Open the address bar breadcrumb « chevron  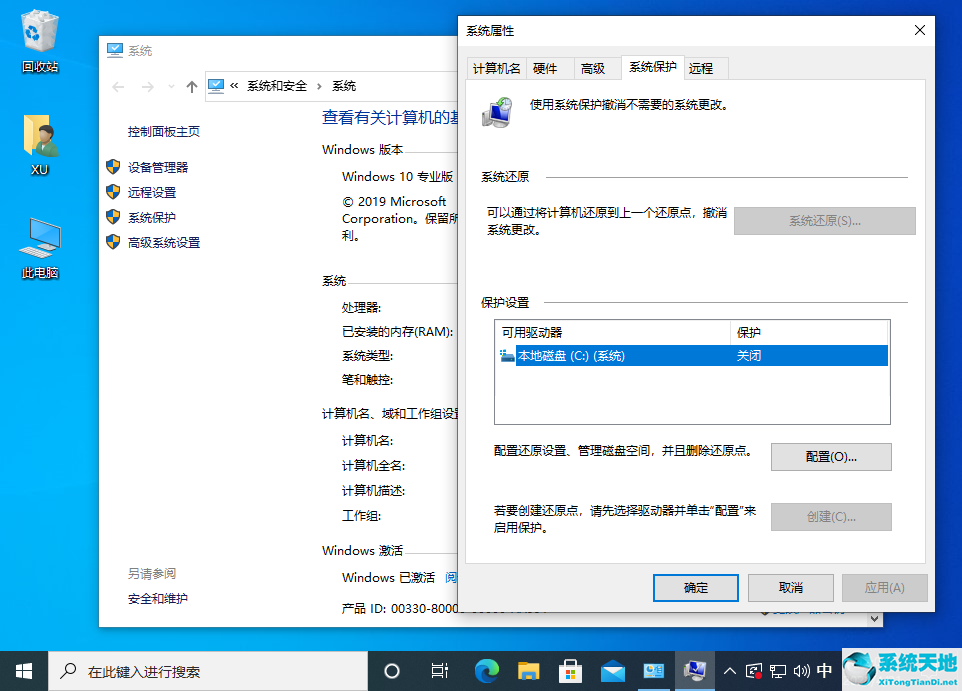236,86
